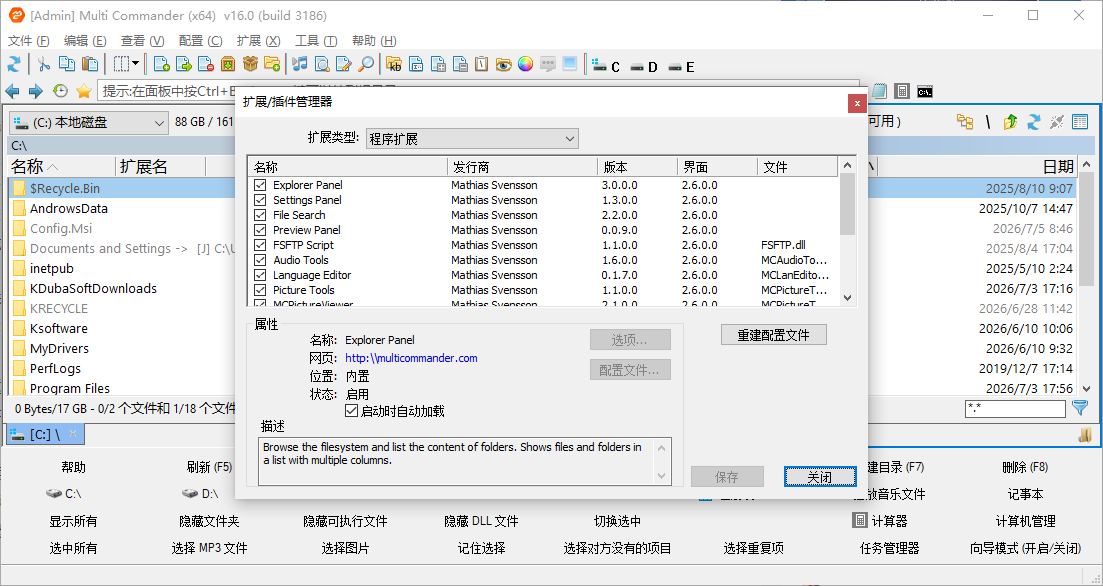
Task: Click the clipboard paste icon
Action: pos(89,65)
